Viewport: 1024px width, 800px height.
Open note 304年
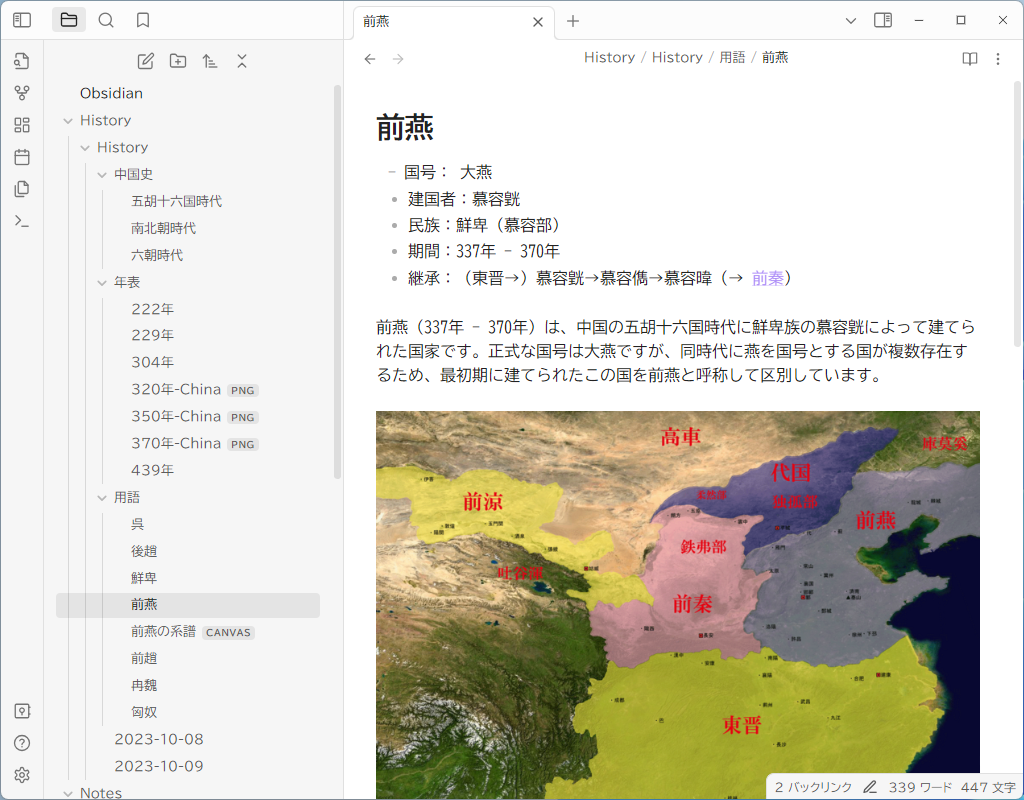pyautogui.click(x=152, y=362)
